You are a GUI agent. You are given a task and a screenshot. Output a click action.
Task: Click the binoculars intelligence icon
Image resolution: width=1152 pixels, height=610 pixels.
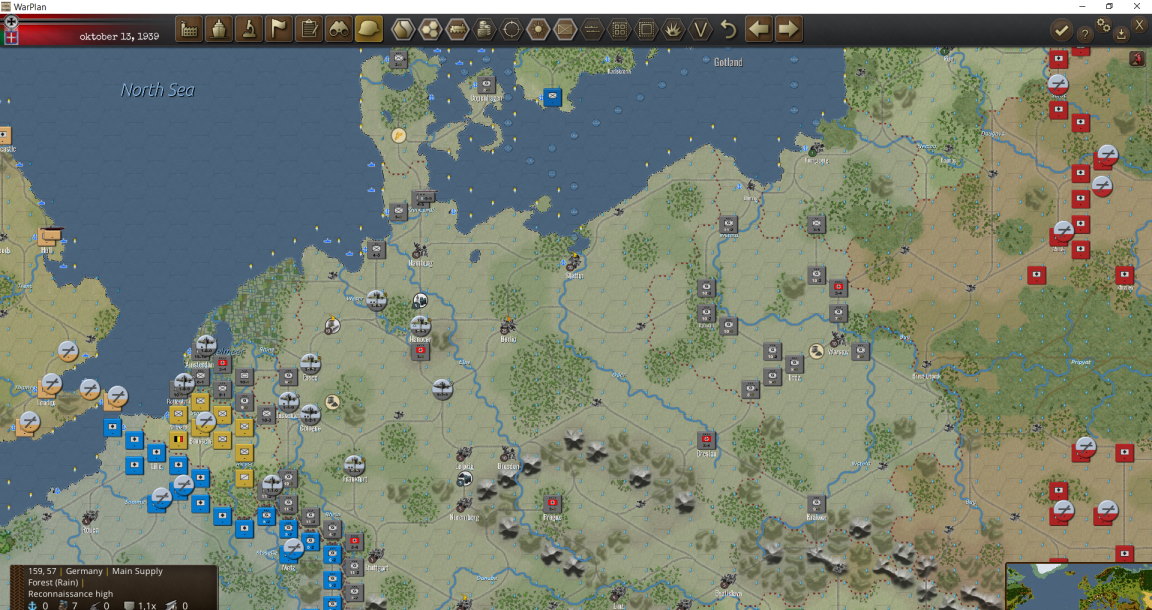[x=339, y=30]
